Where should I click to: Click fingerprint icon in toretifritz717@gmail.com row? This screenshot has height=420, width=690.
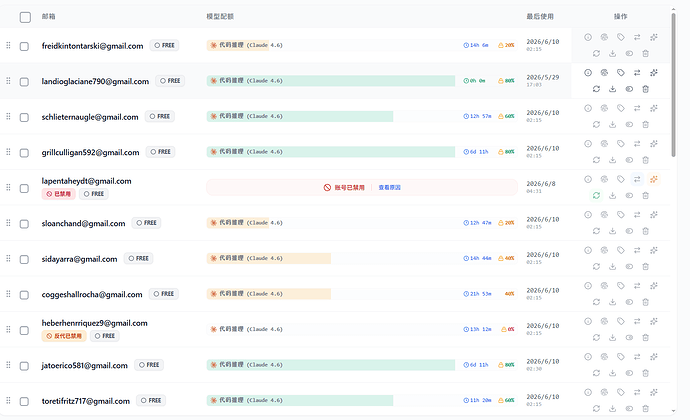pyautogui.click(x=604, y=392)
